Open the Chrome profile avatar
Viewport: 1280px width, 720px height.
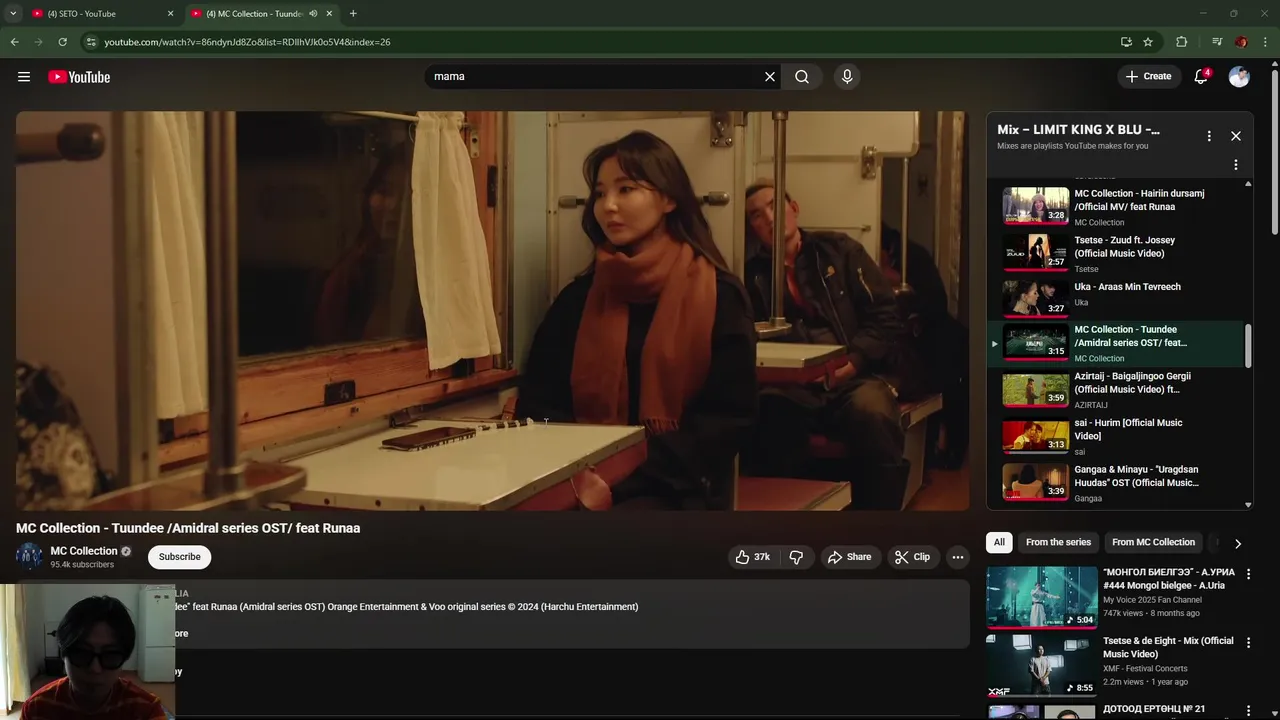1241,42
